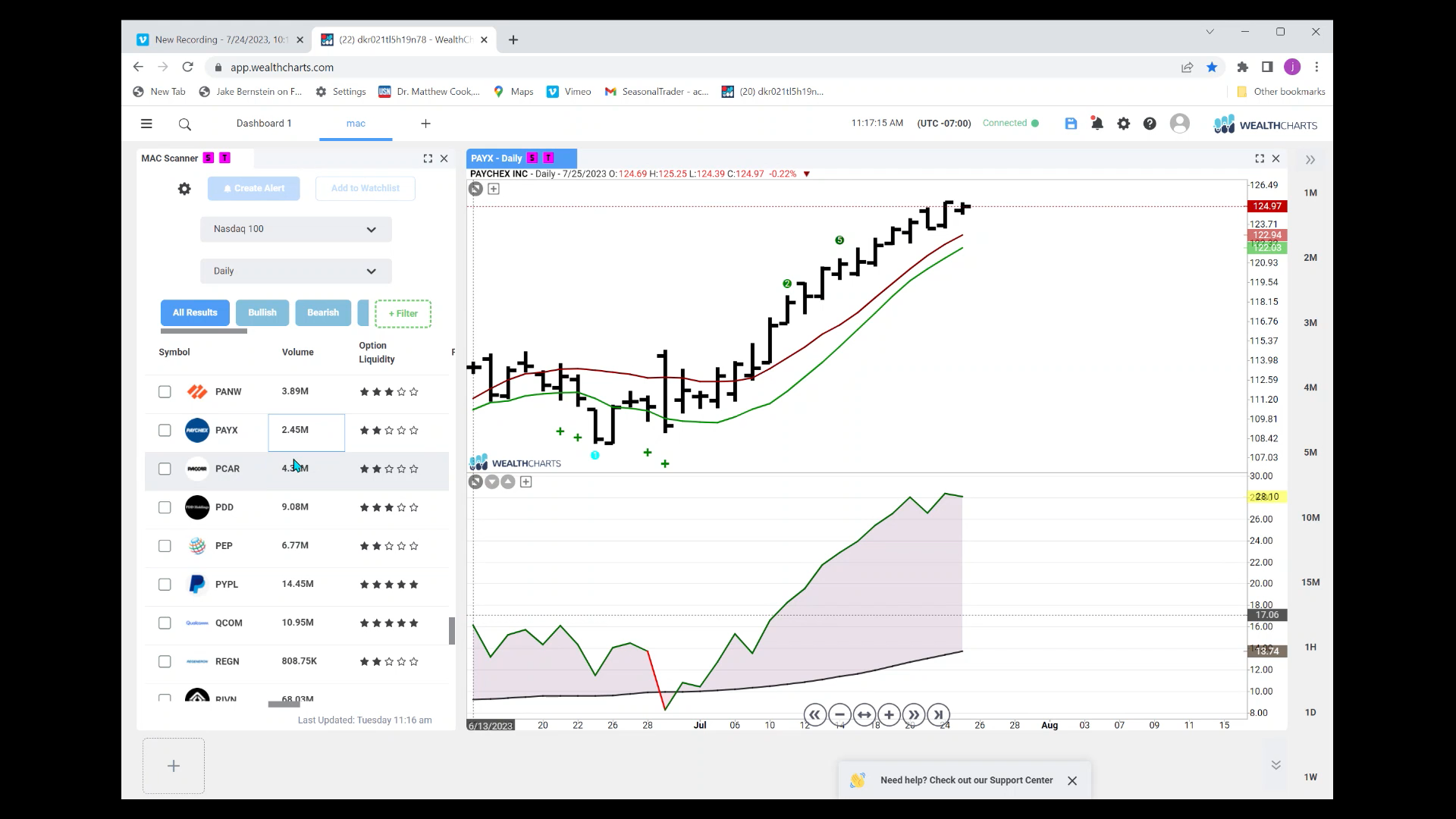Image resolution: width=1456 pixels, height=819 pixels.
Task: Filter scanner to Bearish results
Action: [x=323, y=312]
